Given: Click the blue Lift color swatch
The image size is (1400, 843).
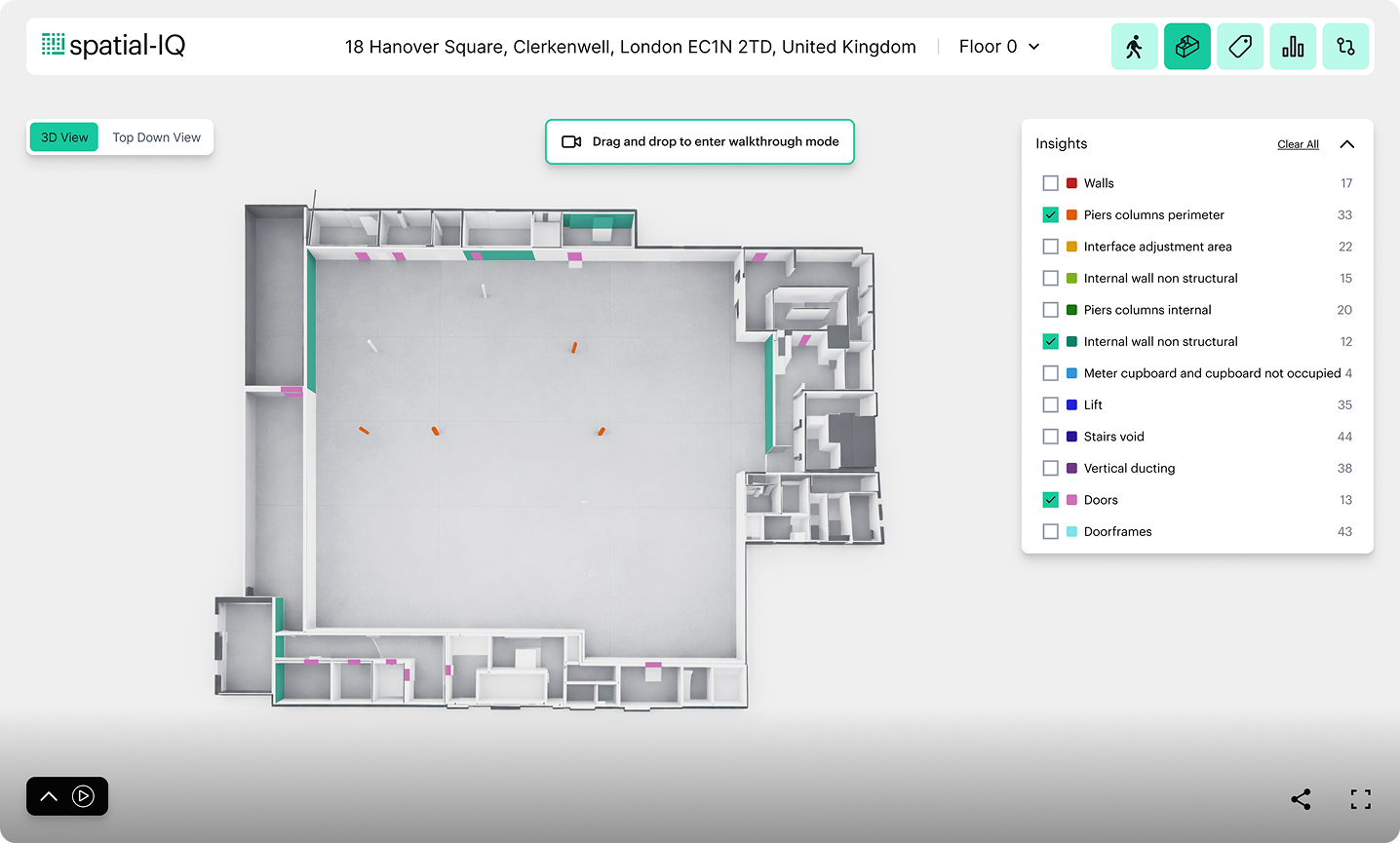Looking at the screenshot, I should coord(1071,404).
